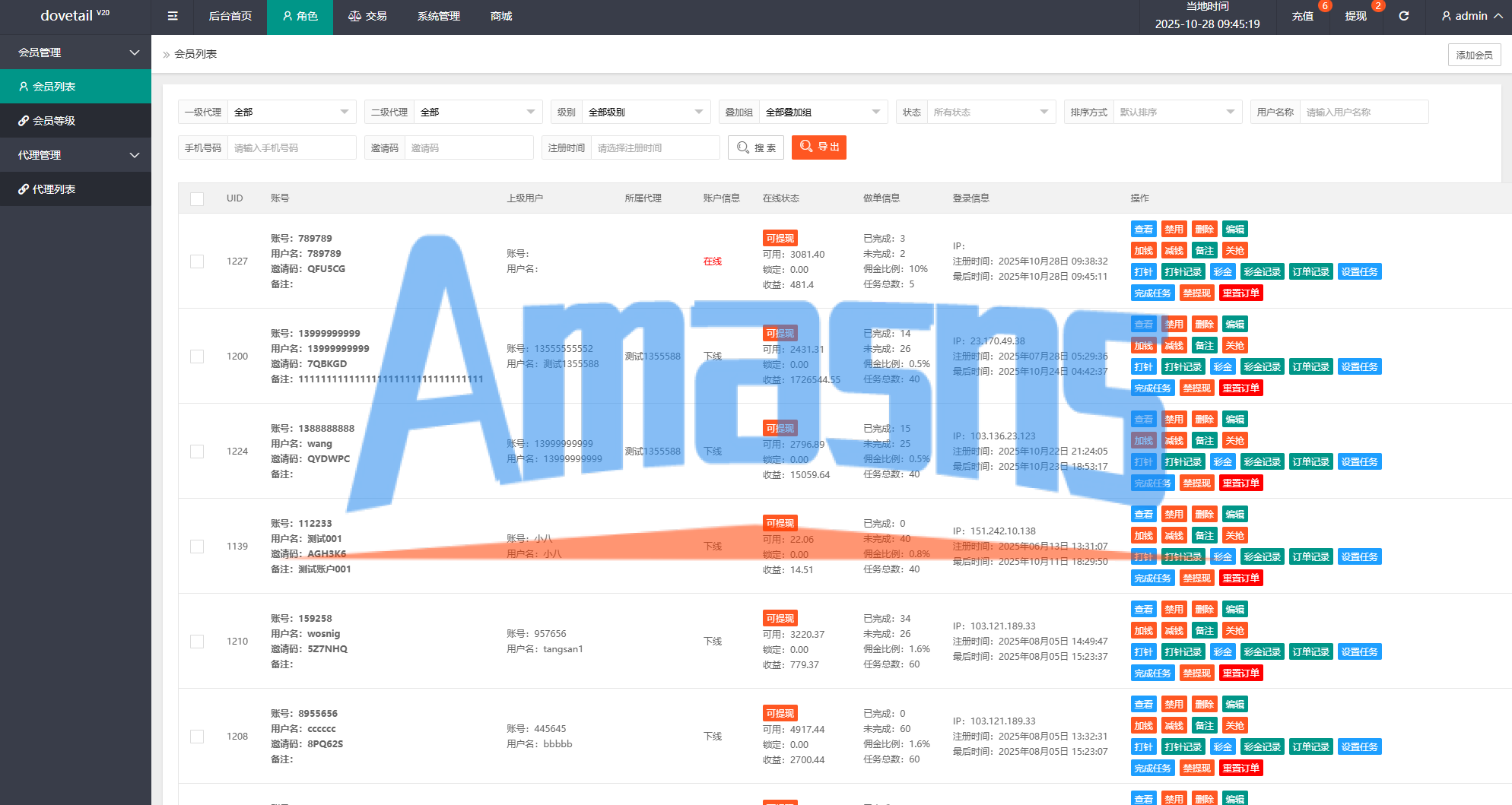Screen dimensions: 1512x805
Task: Select the checkbox for UID 1227
Action: 197,261
